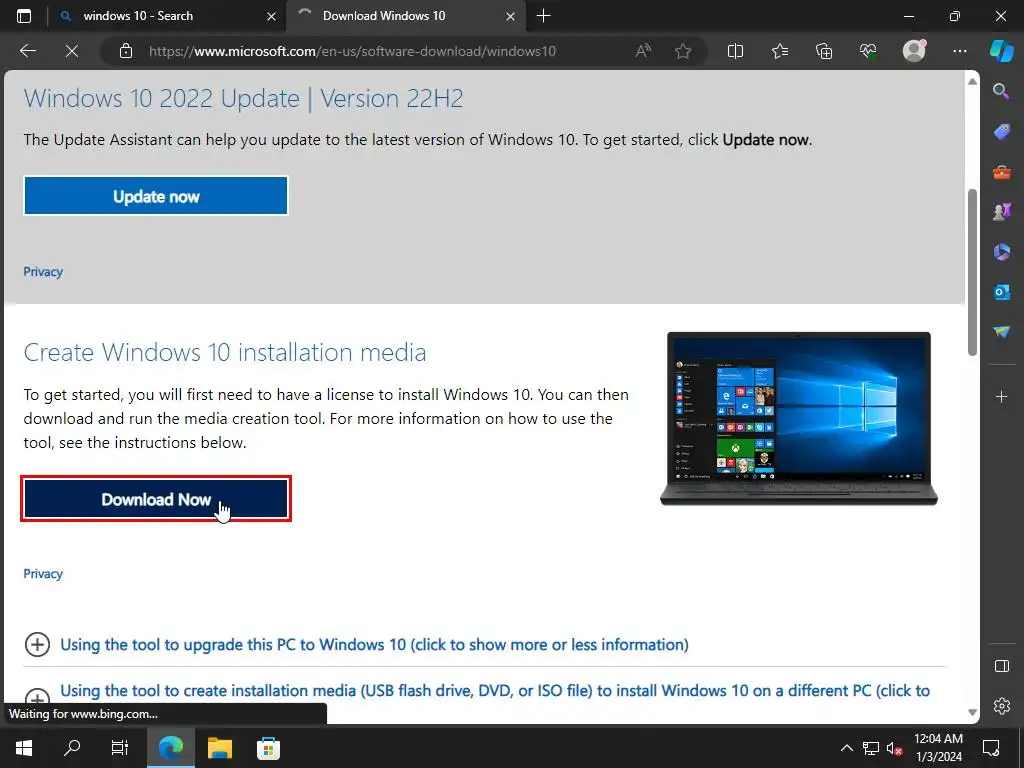
Task: Enter split screen view
Action: coord(735,51)
